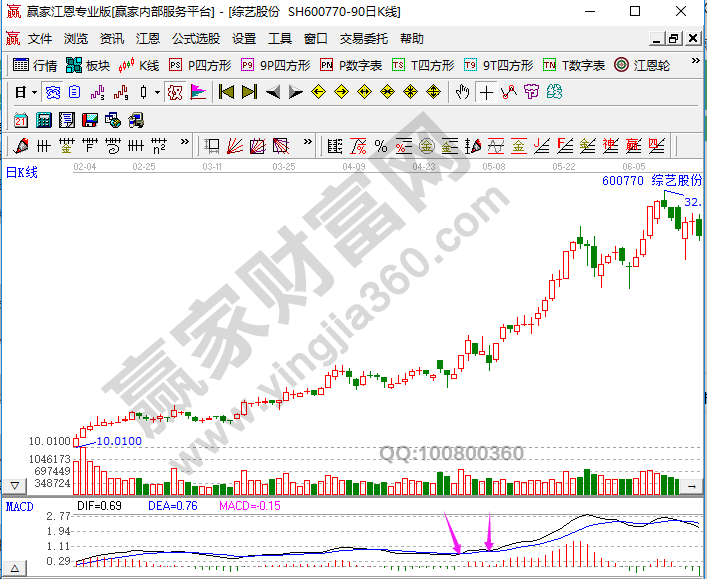Click the T数字表 button

pyautogui.click(x=574, y=65)
